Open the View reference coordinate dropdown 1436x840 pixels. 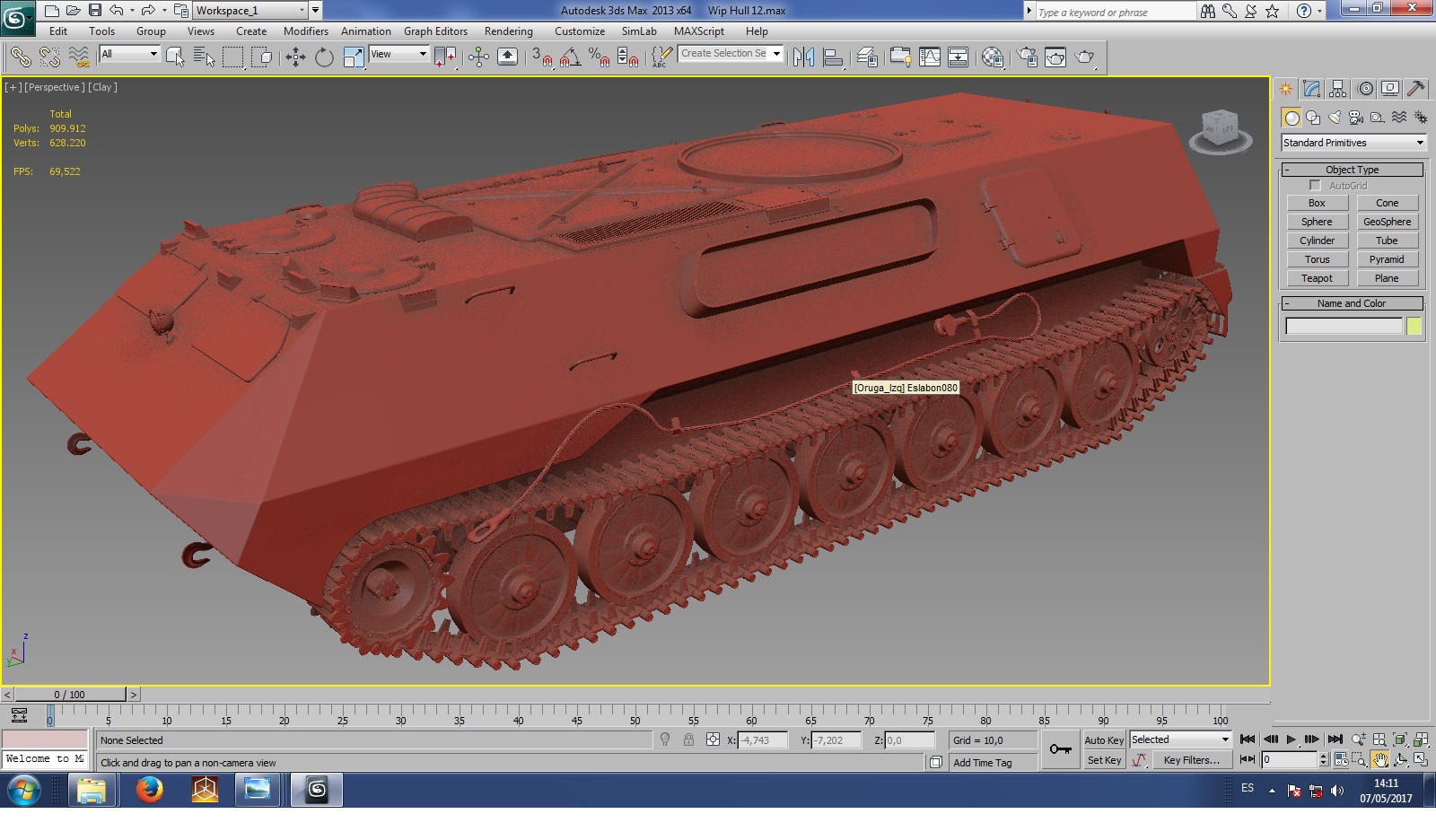tap(398, 54)
